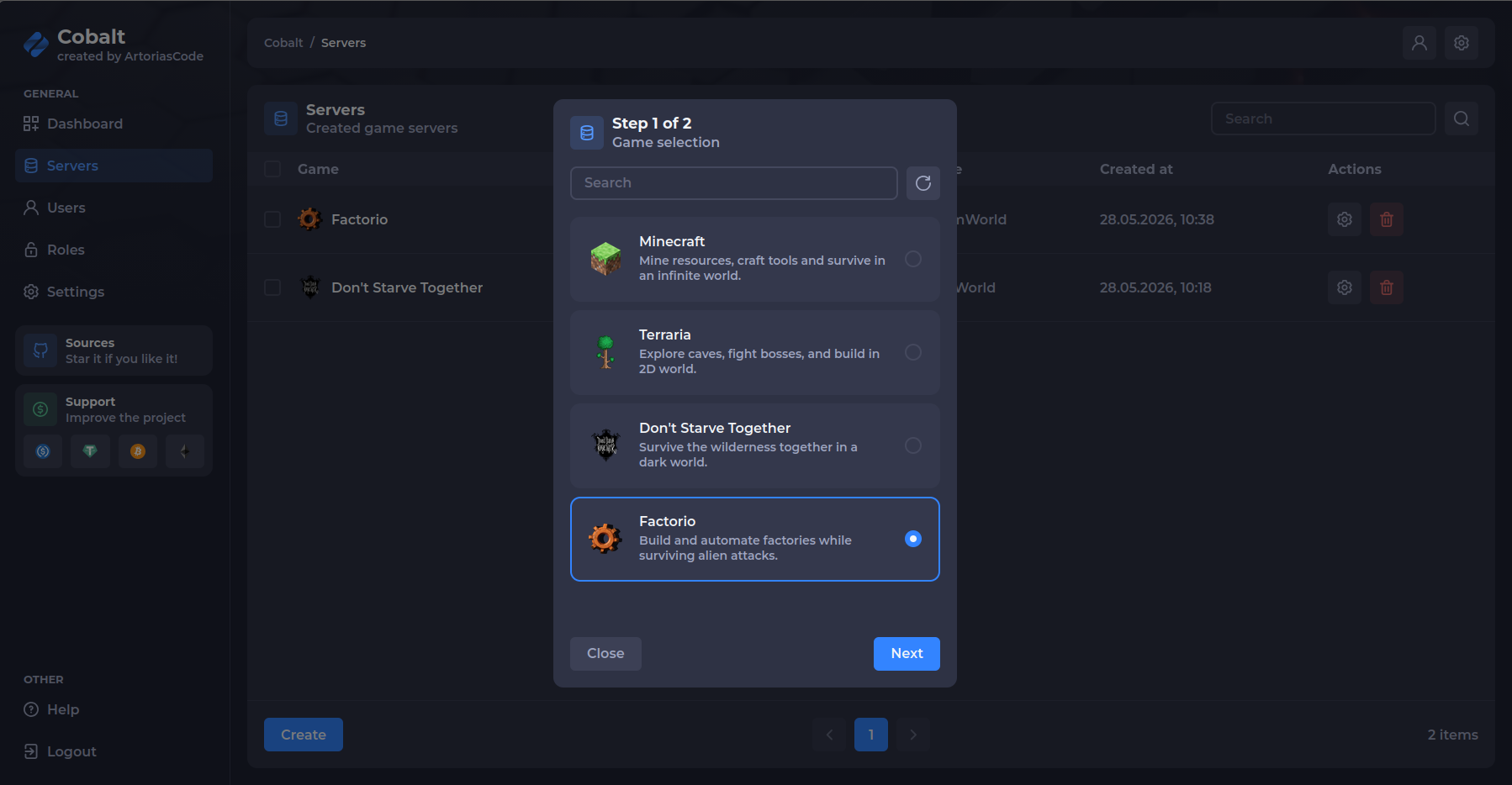Focus the Servers panel Search field

point(1324,119)
